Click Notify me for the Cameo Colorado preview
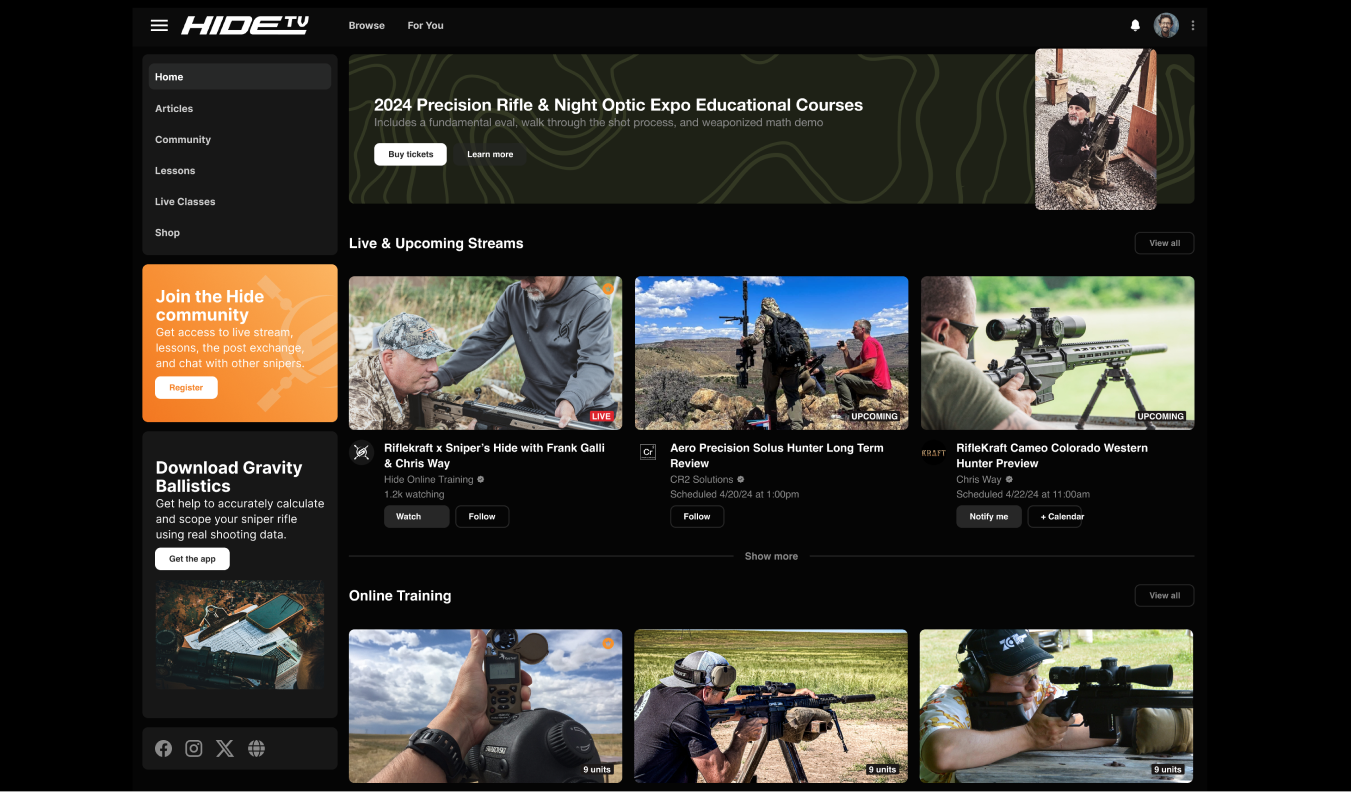 (989, 517)
